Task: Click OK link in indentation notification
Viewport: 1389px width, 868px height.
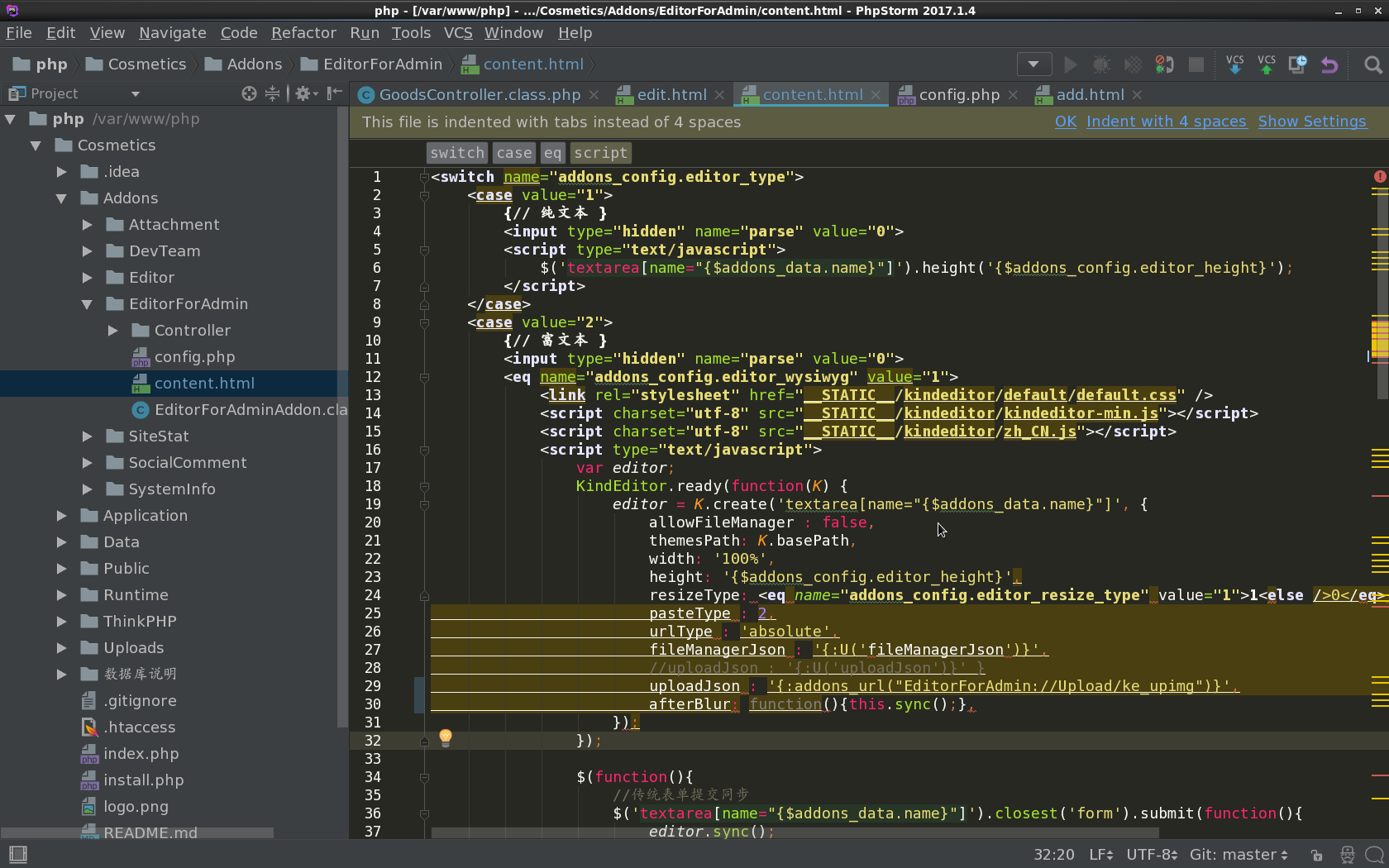Action: 1065,122
